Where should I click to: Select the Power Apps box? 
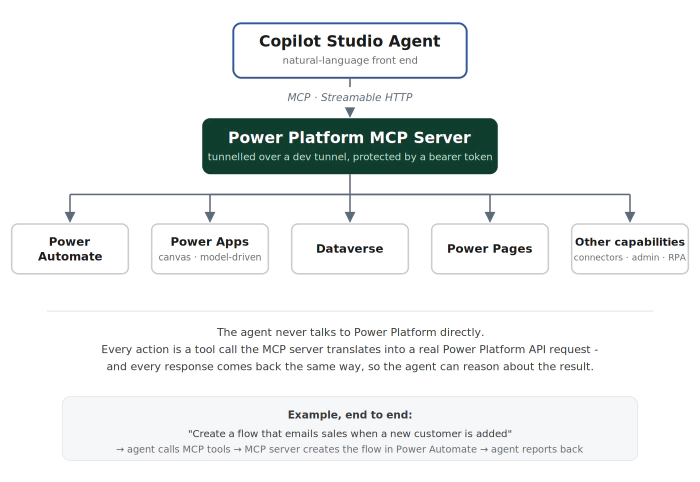pyautogui.click(x=210, y=249)
